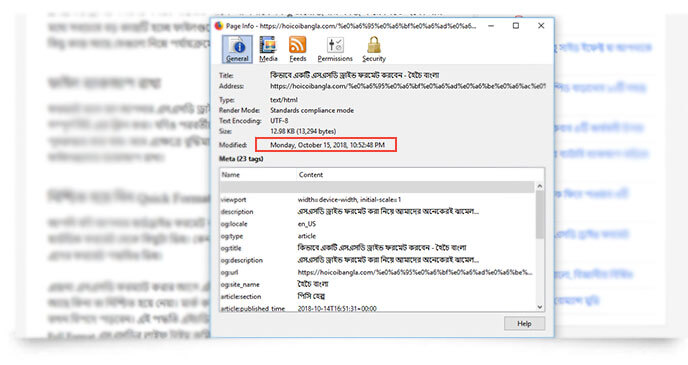Select the viewport meta row

tap(377, 200)
